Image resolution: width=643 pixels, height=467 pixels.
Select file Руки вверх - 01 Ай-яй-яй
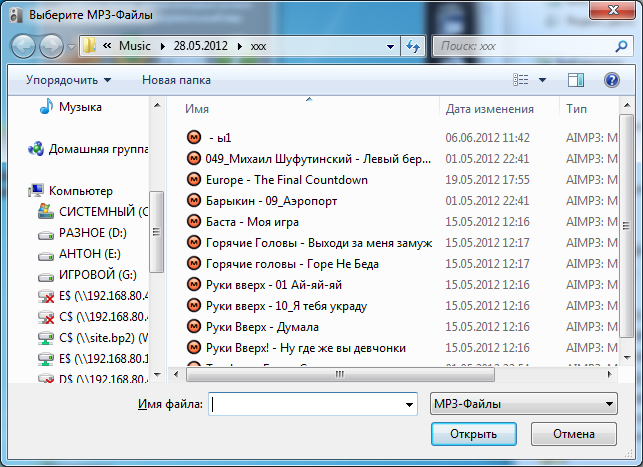pos(274,285)
